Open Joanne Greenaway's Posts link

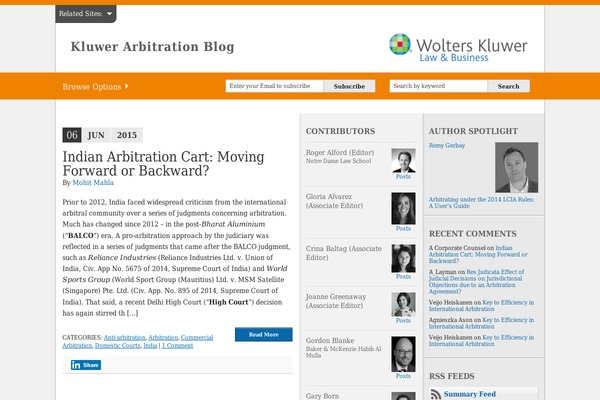coord(403,320)
